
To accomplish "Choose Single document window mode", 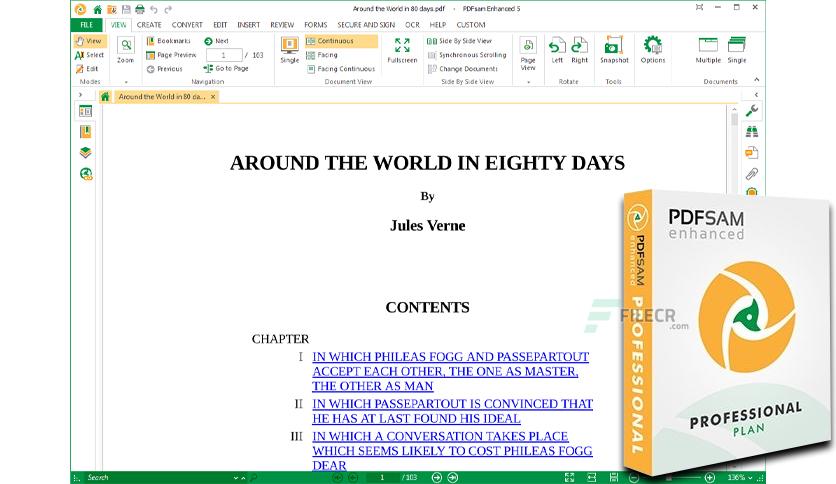I will pos(737,50).
